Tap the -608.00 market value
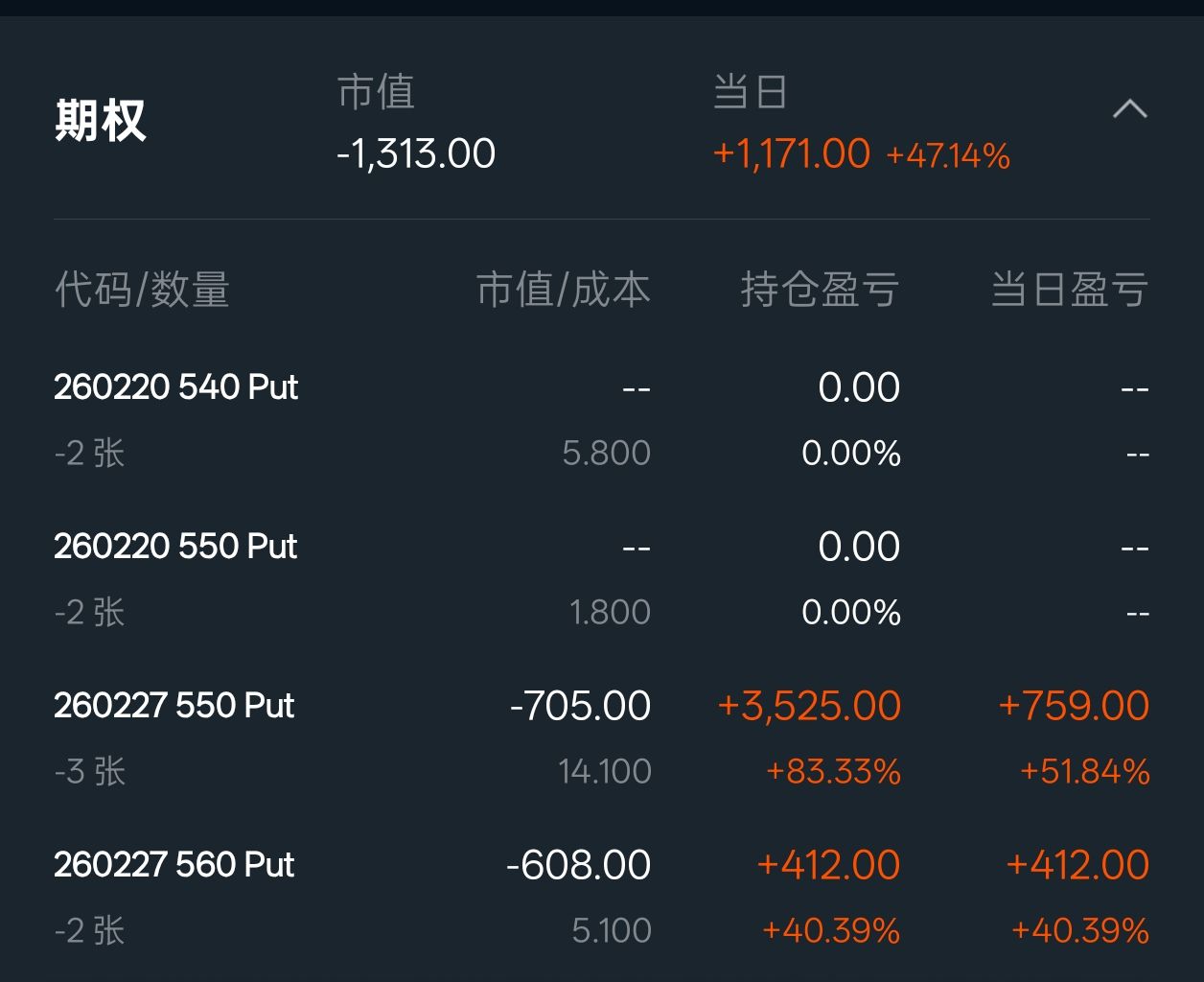Viewport: 1204px width, 982px height. tap(579, 865)
